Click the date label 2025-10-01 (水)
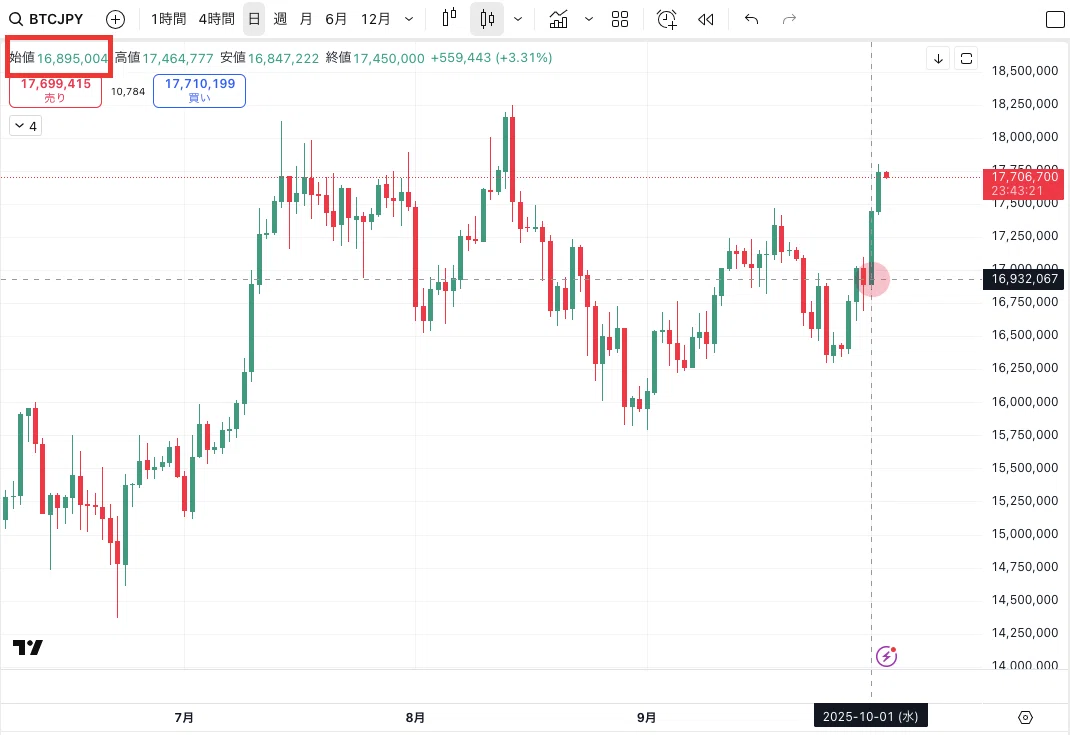 pyautogui.click(x=871, y=717)
